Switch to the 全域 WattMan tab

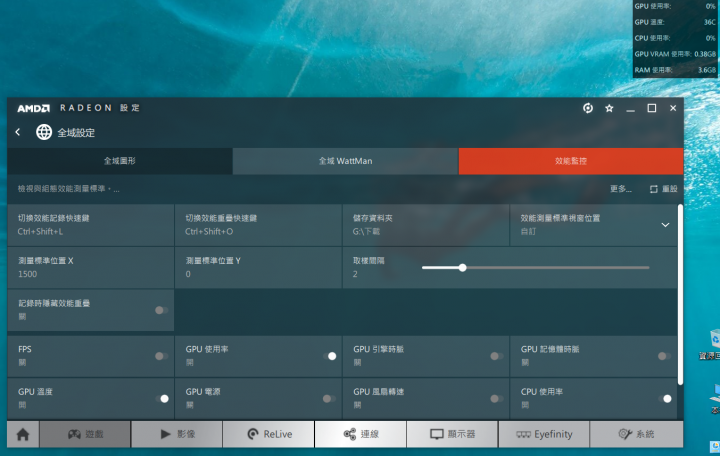[x=345, y=161]
